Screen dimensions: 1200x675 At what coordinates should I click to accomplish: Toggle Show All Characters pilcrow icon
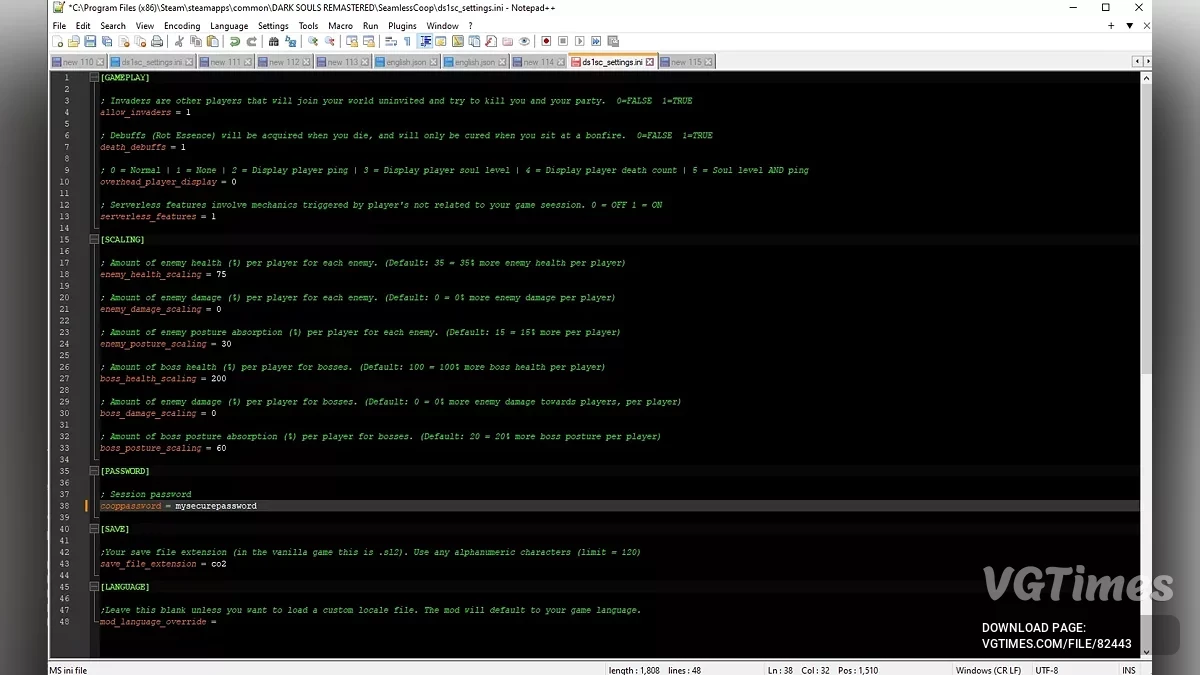tap(407, 41)
